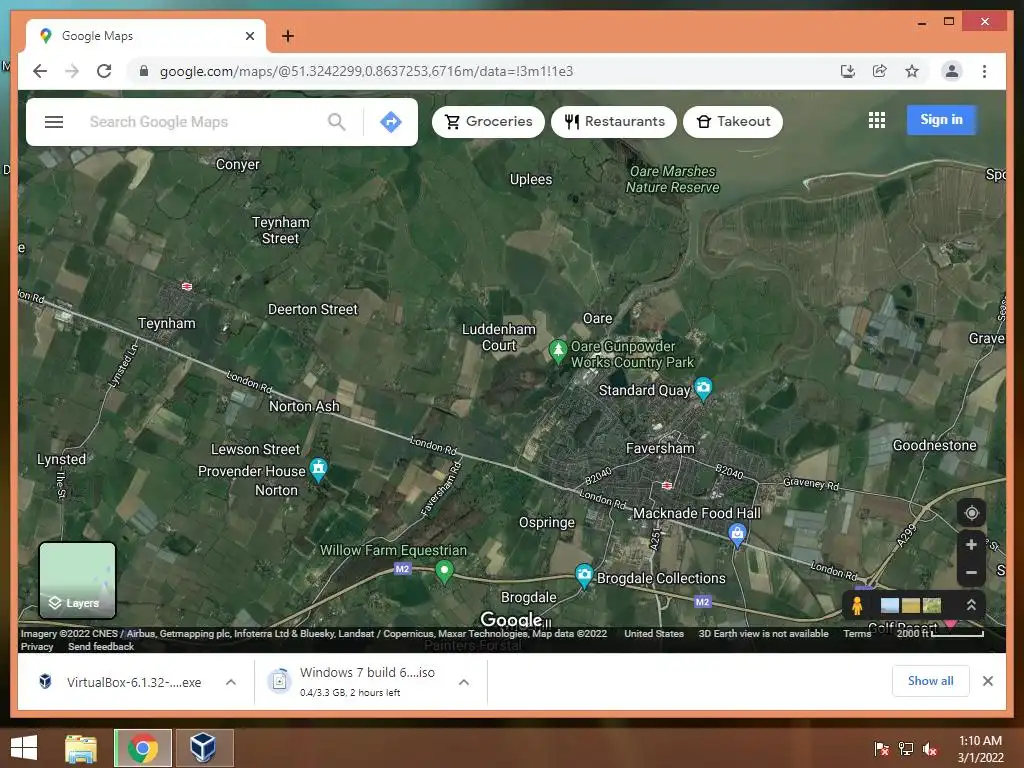Open the Google Maps hamburger menu
The height and width of the screenshot is (768, 1024).
pyautogui.click(x=54, y=122)
